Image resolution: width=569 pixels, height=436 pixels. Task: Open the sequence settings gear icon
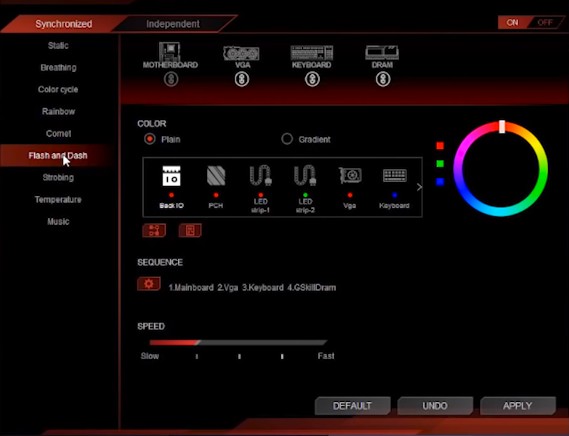click(x=149, y=284)
